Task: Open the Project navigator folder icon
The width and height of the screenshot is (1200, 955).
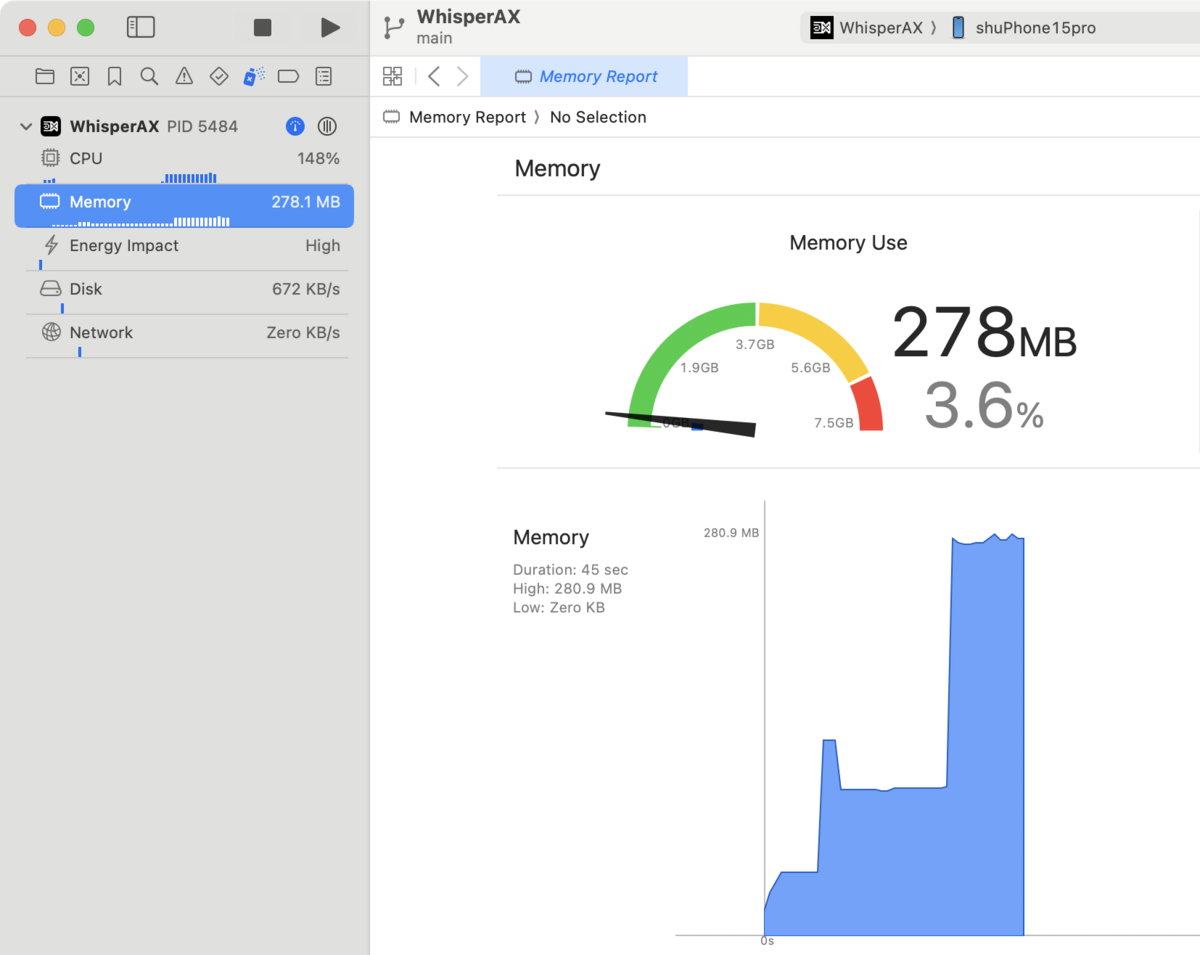Action: 45,76
